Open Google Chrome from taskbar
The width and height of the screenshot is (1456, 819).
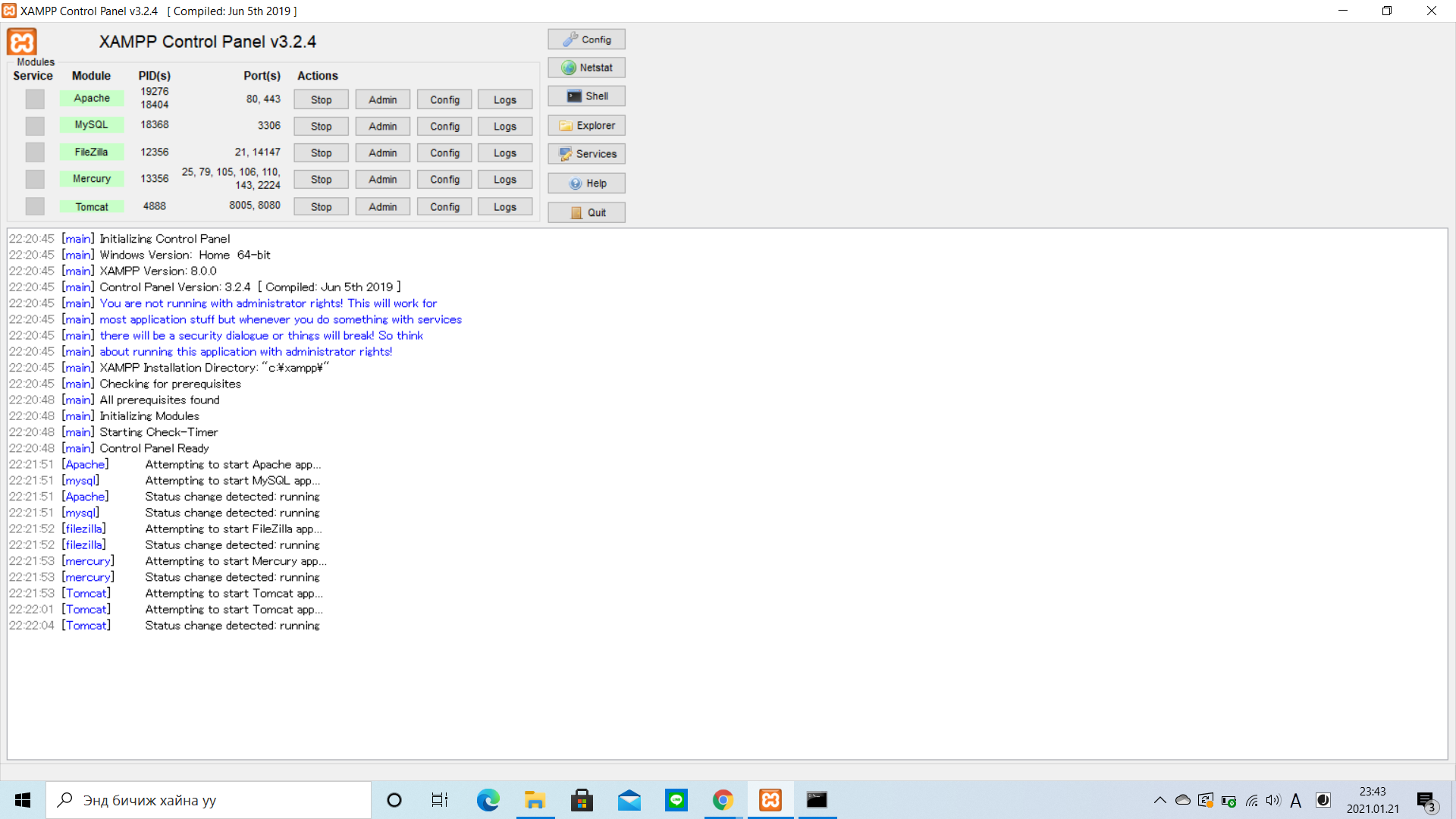coord(723,800)
